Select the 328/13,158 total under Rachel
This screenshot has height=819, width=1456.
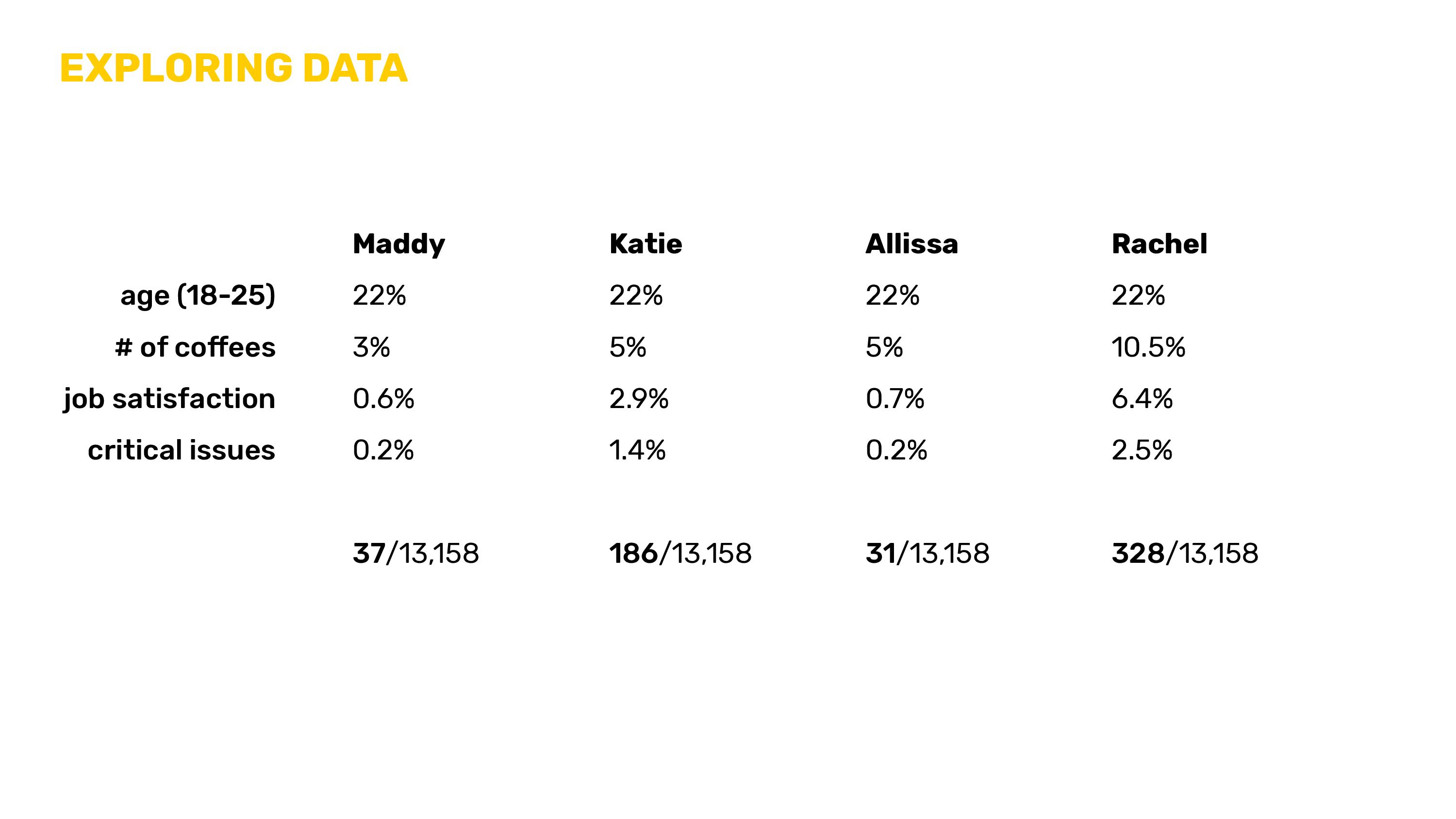[x=1185, y=553]
